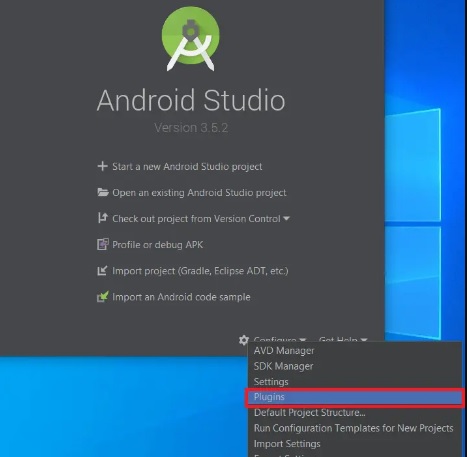This screenshot has height=457, width=467.
Task: Check out project from Version Control
Action: [x=196, y=219]
